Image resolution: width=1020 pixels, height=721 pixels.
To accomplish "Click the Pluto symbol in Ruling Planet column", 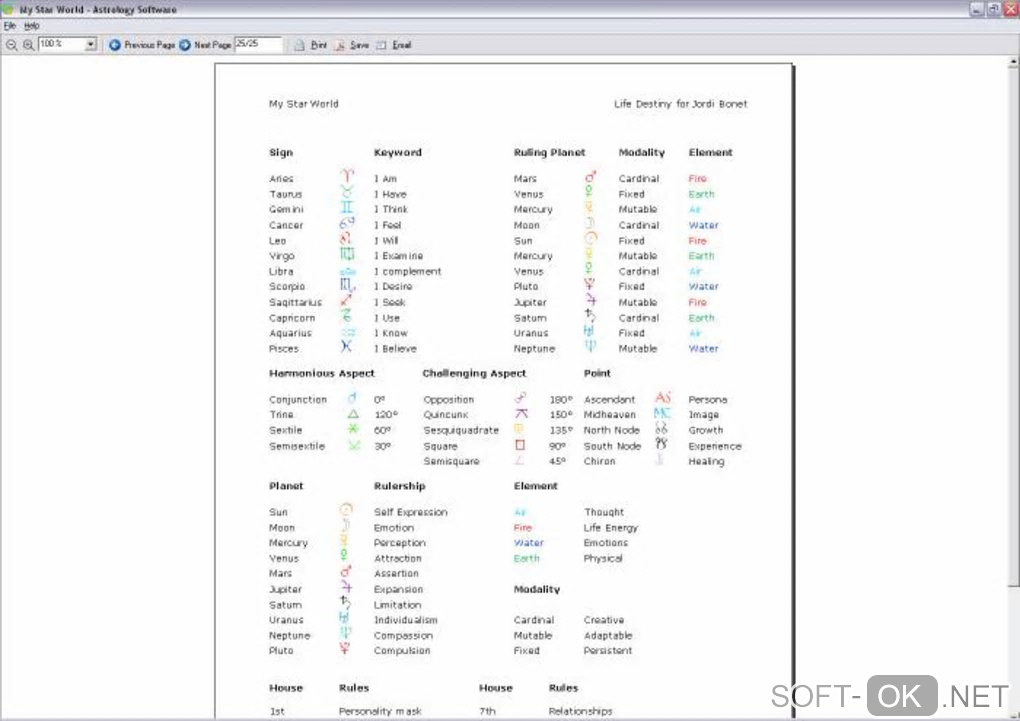I will coord(589,285).
